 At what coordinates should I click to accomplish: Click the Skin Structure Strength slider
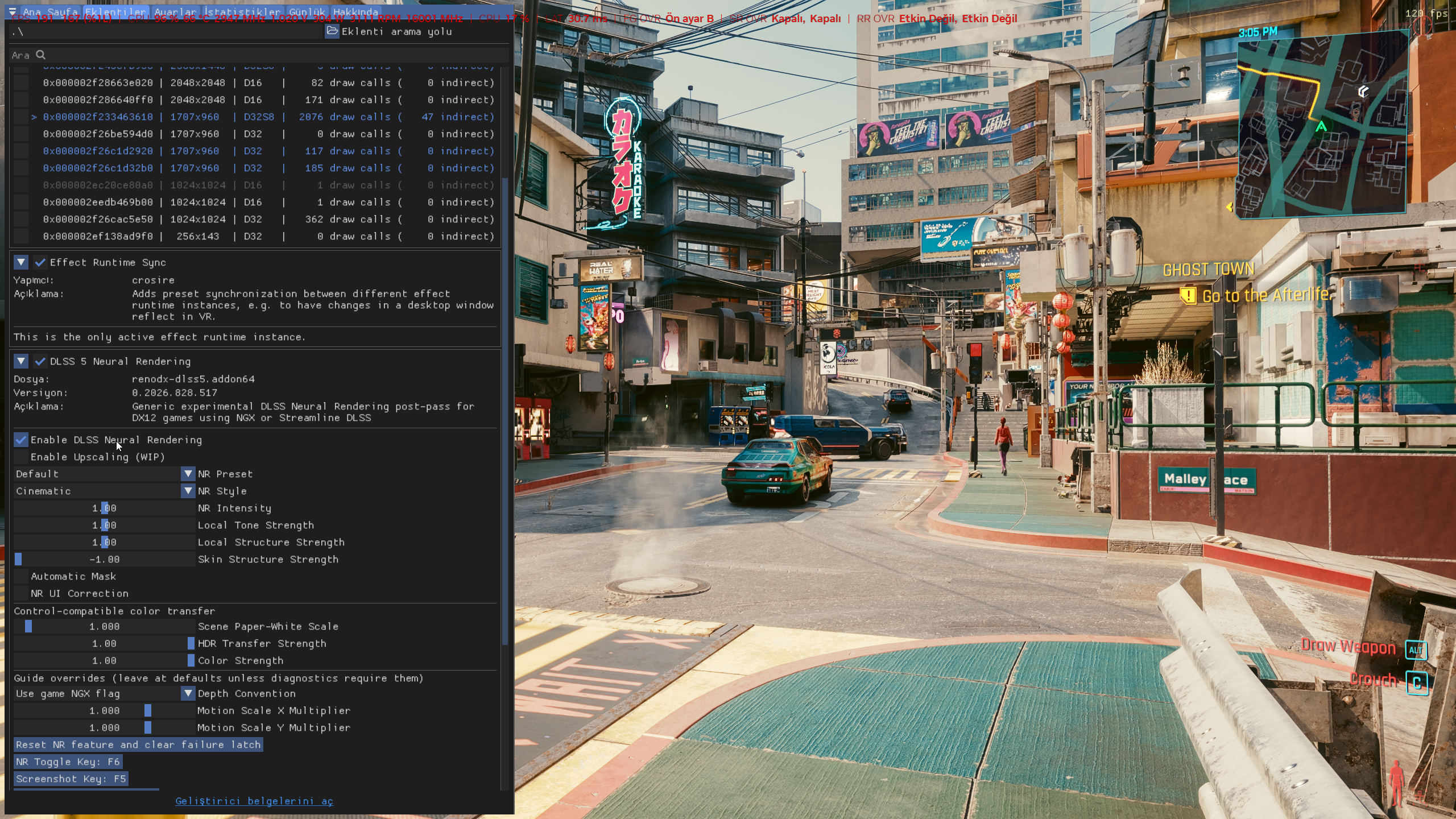[x=105, y=559]
